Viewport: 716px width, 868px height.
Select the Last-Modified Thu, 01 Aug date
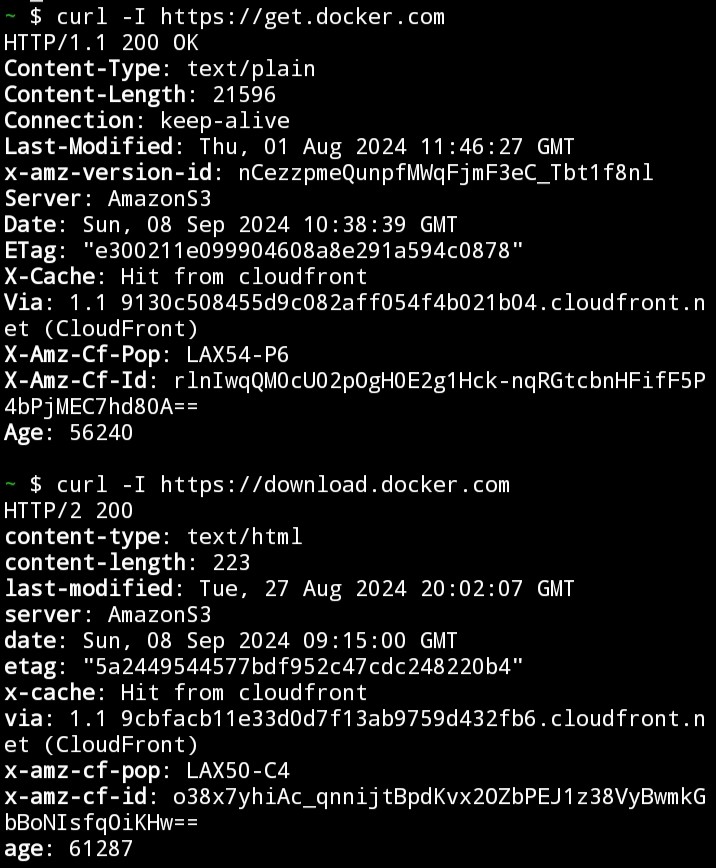click(387, 147)
